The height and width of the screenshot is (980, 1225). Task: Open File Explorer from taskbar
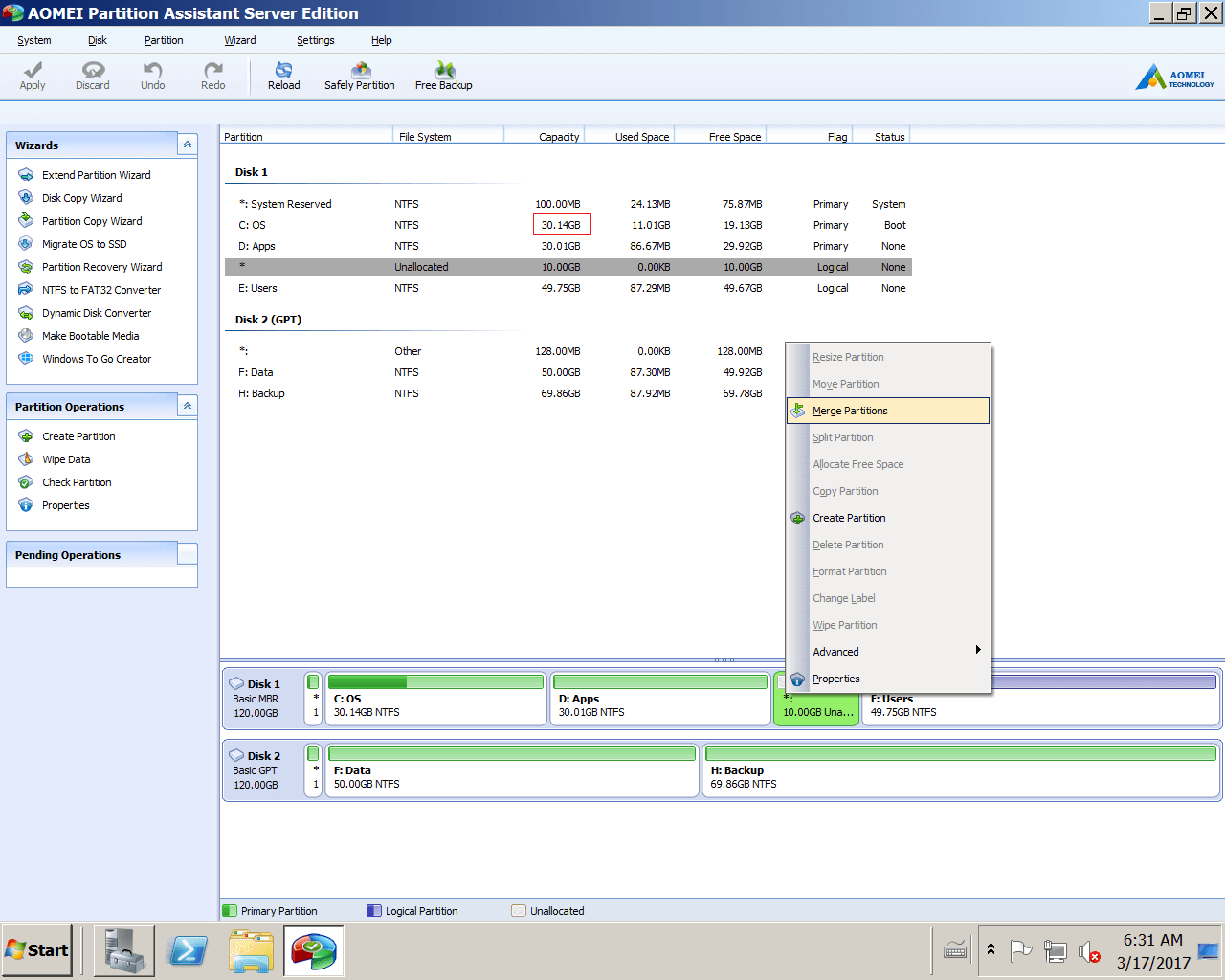click(251, 950)
